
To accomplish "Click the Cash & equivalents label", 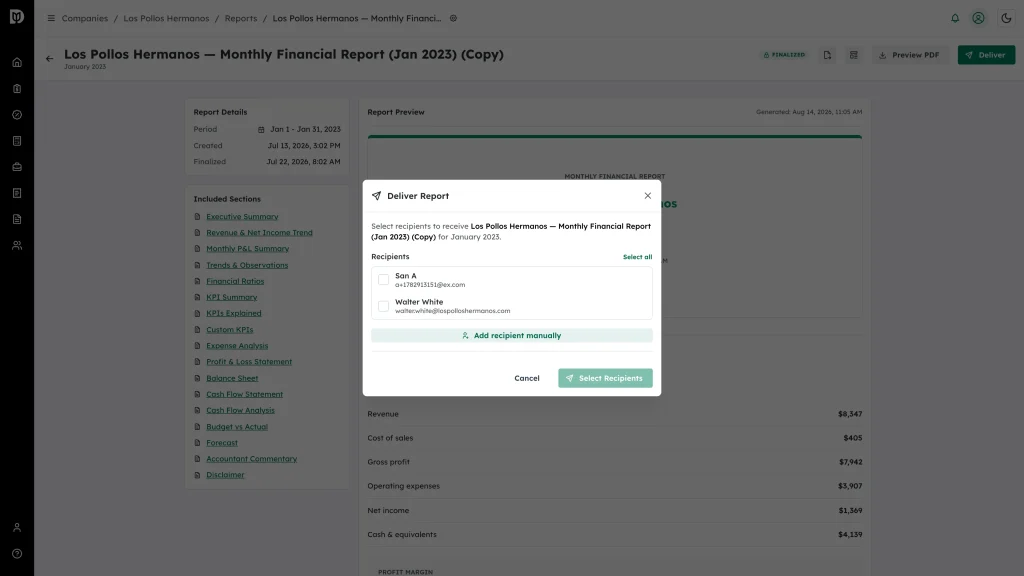I will click(x=402, y=534).
